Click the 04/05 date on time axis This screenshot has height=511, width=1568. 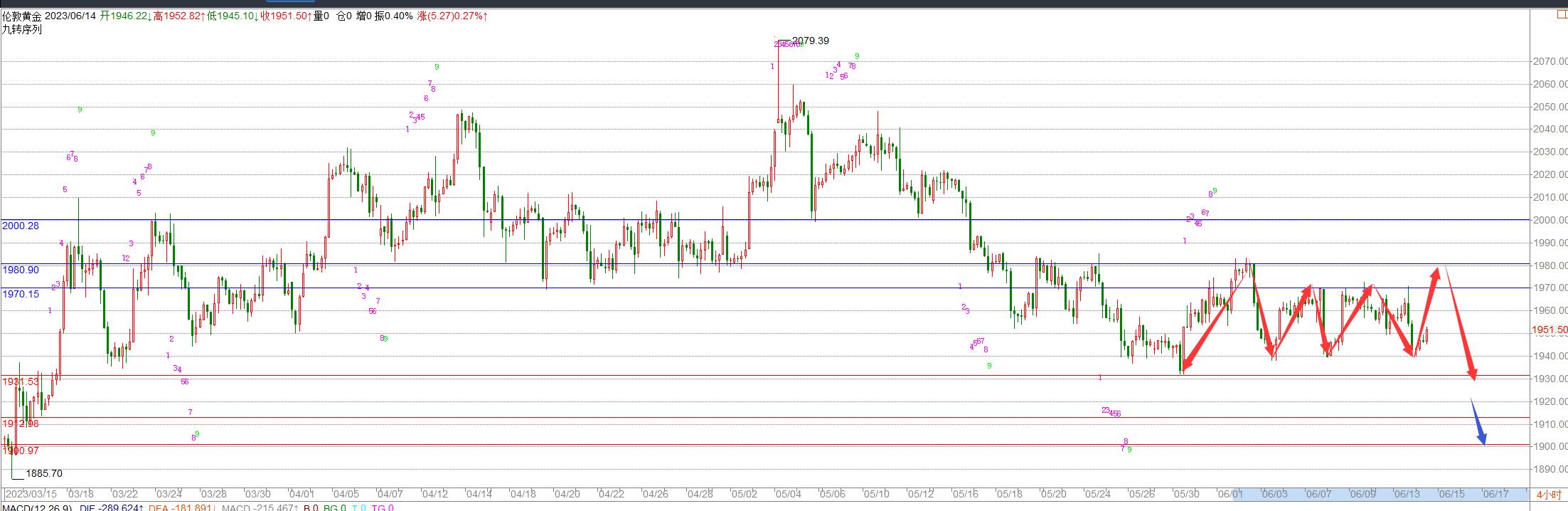[346, 494]
